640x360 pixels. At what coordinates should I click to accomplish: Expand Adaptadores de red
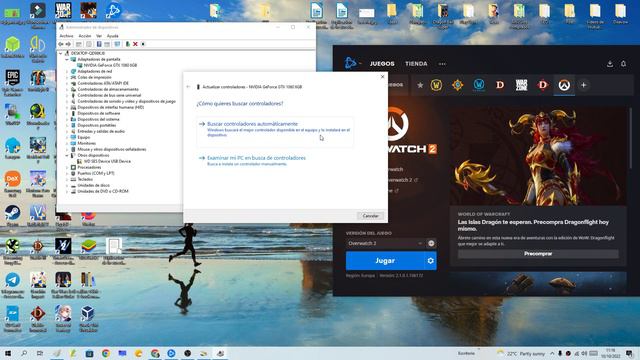pyautogui.click(x=67, y=71)
